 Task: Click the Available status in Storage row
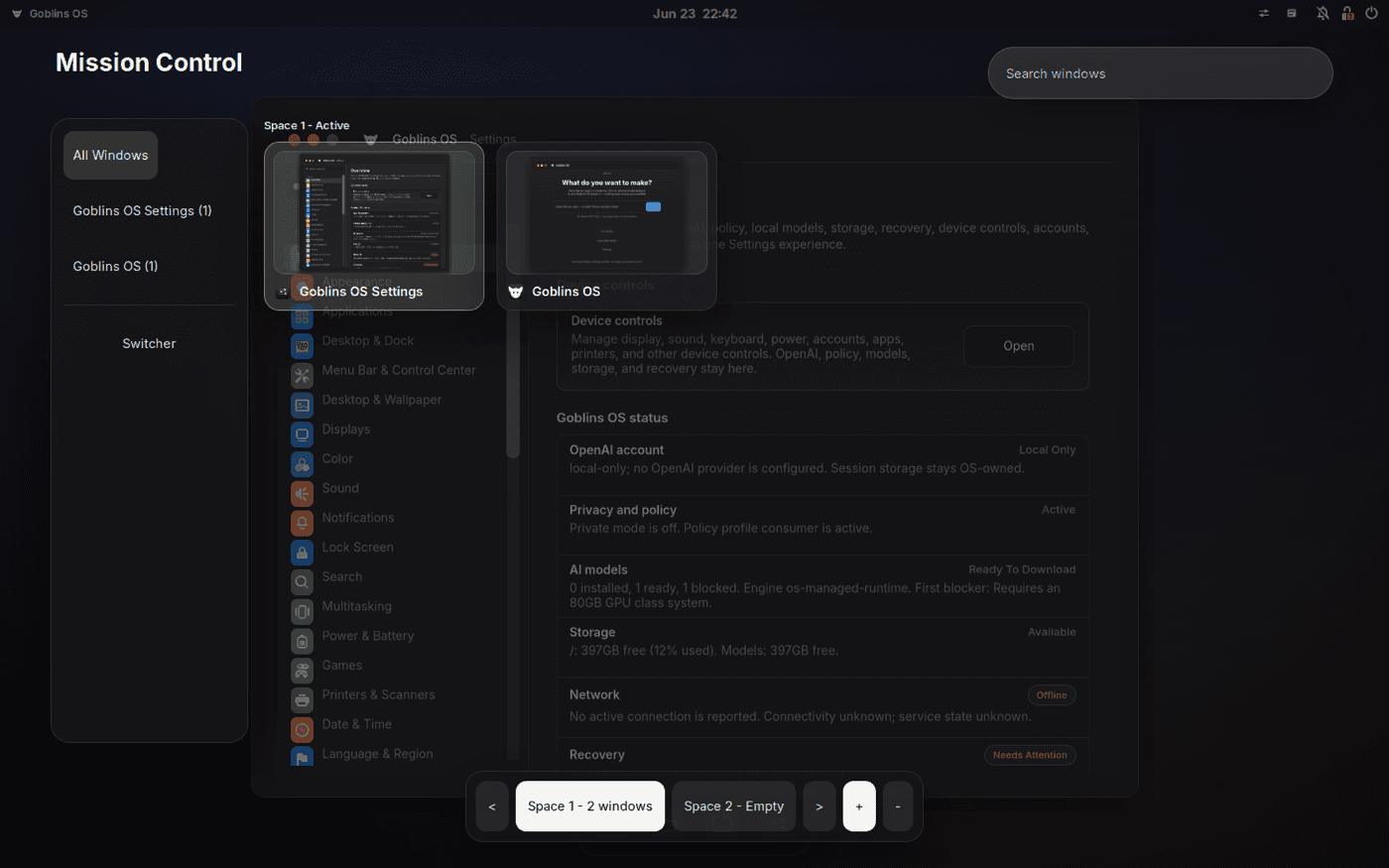[x=1052, y=632]
